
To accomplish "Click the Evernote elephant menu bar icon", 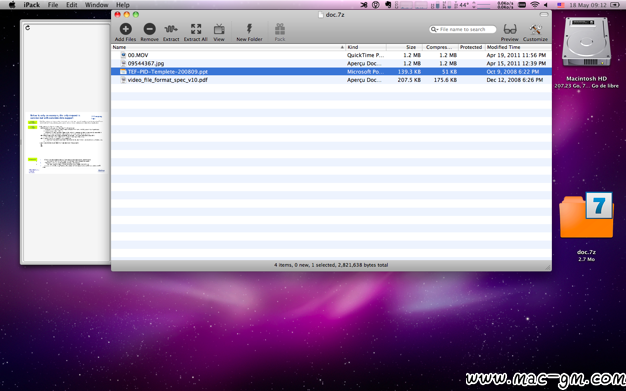I will click(x=388, y=5).
